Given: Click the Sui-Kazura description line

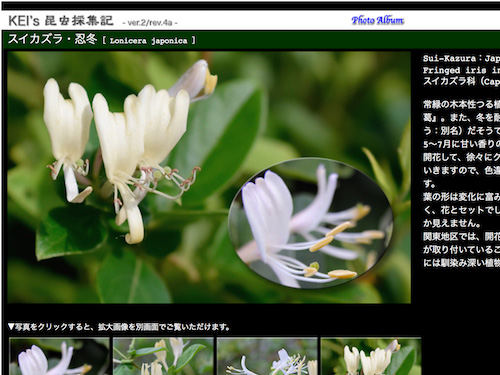Looking at the screenshot, I should point(461,59).
